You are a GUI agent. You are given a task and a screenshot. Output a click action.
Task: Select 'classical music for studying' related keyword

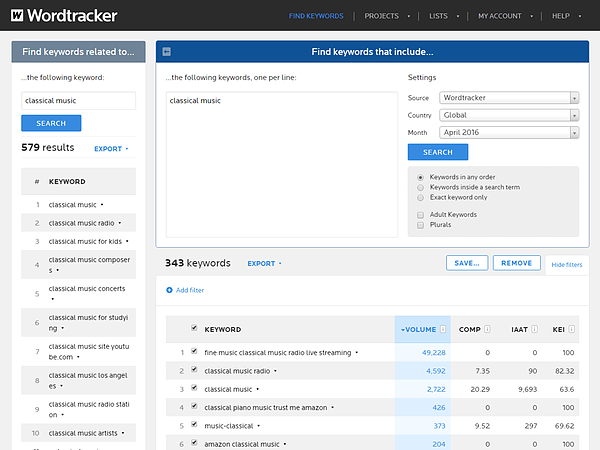88,323
